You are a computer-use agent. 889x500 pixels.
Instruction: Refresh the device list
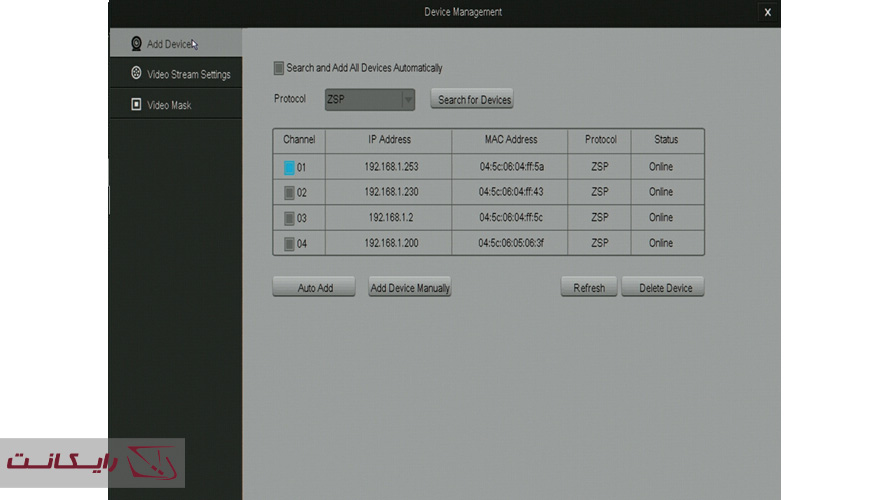click(x=588, y=288)
